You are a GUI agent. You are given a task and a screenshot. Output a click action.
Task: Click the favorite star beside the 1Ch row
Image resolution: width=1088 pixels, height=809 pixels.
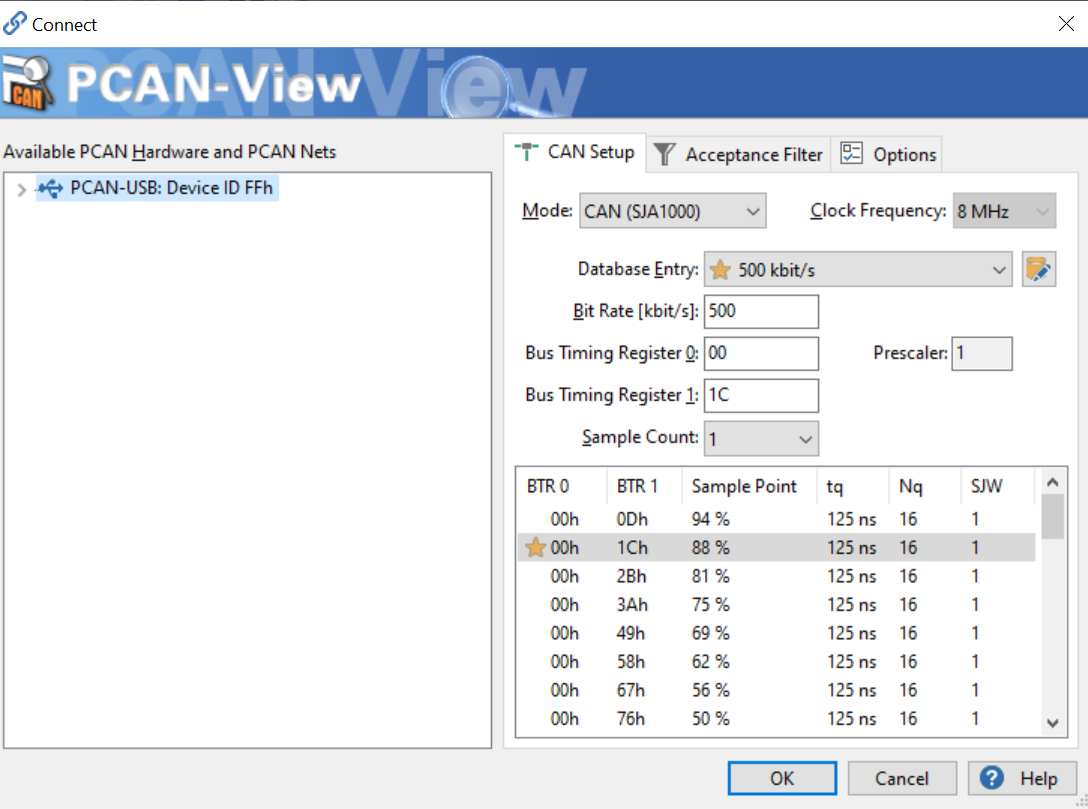538,547
